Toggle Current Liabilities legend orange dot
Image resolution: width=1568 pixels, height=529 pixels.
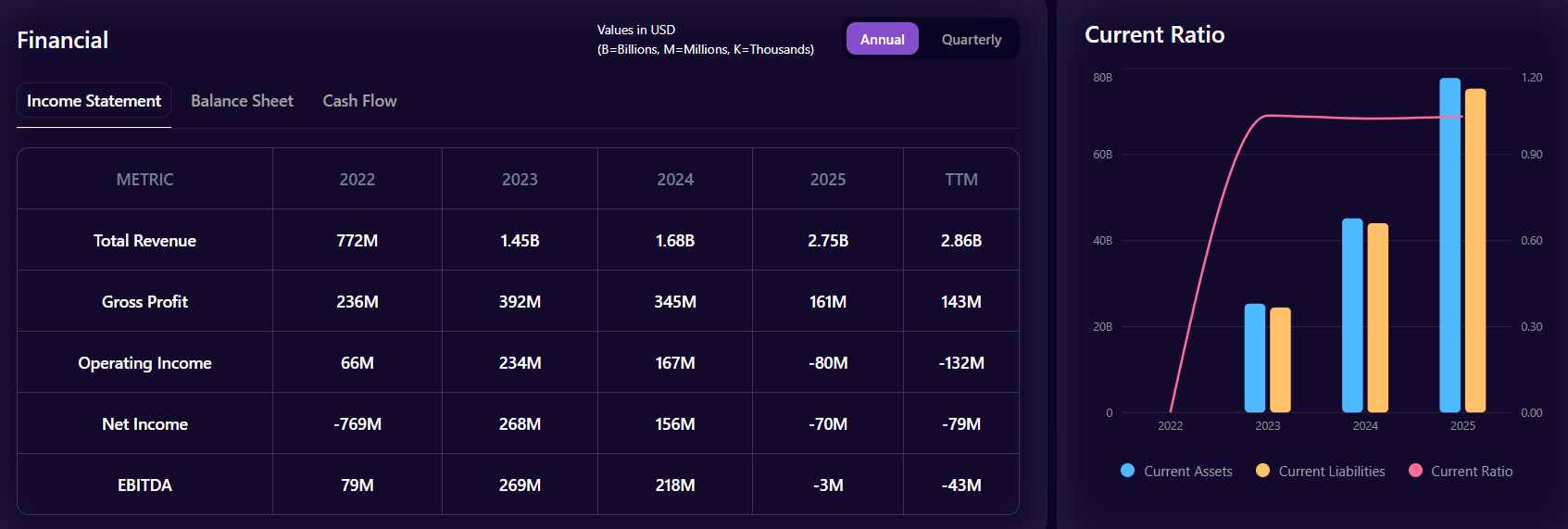(1262, 471)
